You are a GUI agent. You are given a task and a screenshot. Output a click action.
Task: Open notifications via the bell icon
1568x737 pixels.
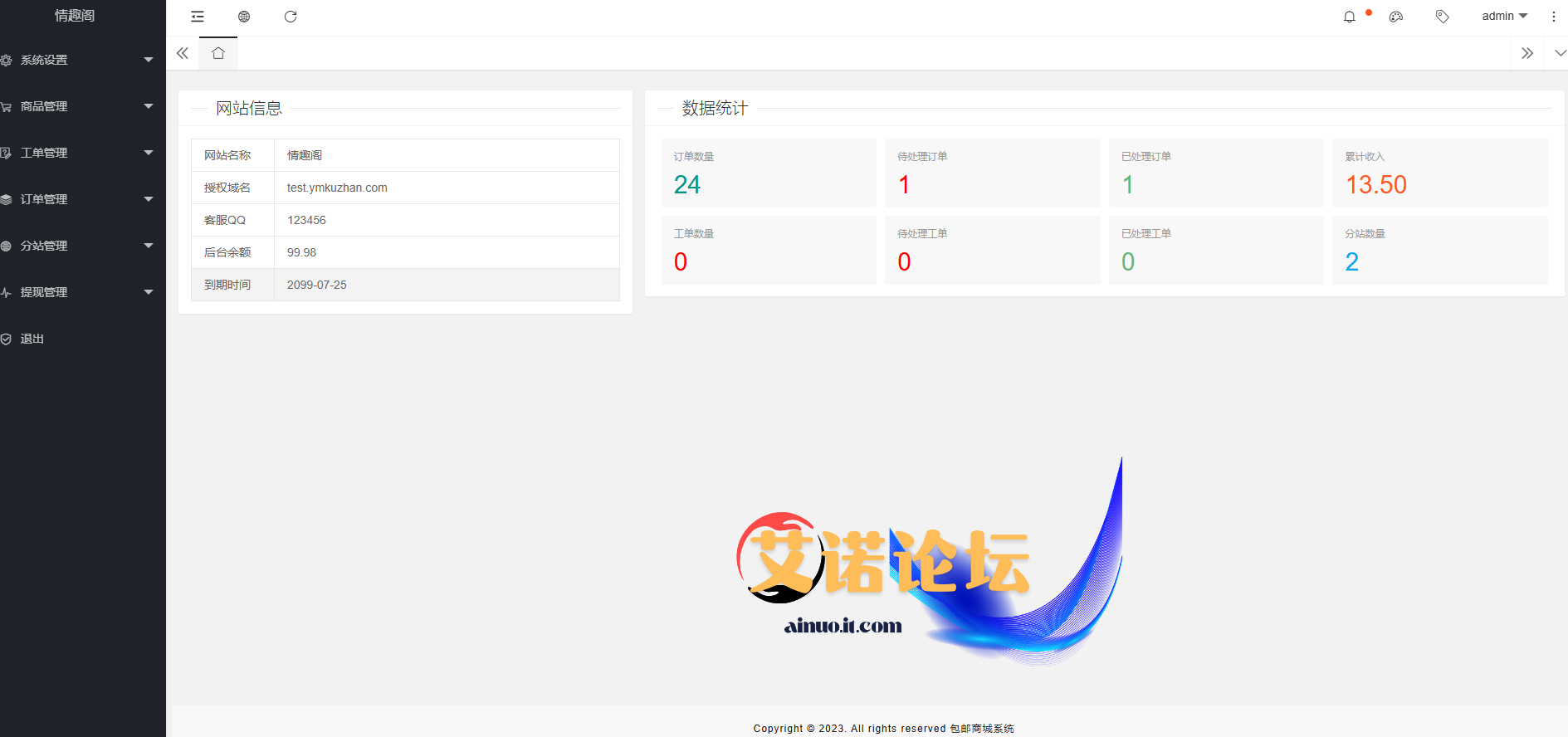pyautogui.click(x=1350, y=17)
